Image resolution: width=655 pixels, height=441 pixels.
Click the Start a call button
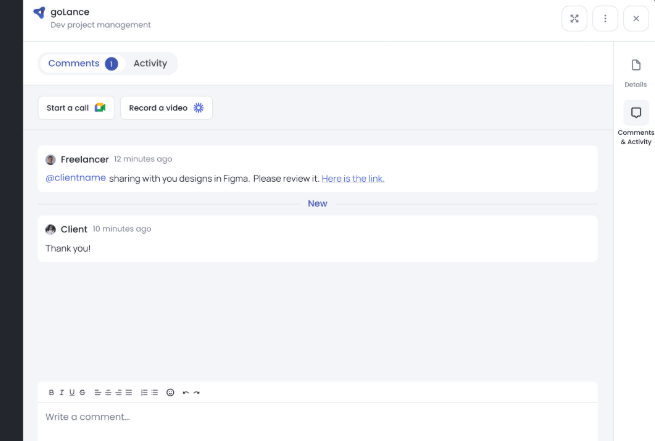click(76, 108)
